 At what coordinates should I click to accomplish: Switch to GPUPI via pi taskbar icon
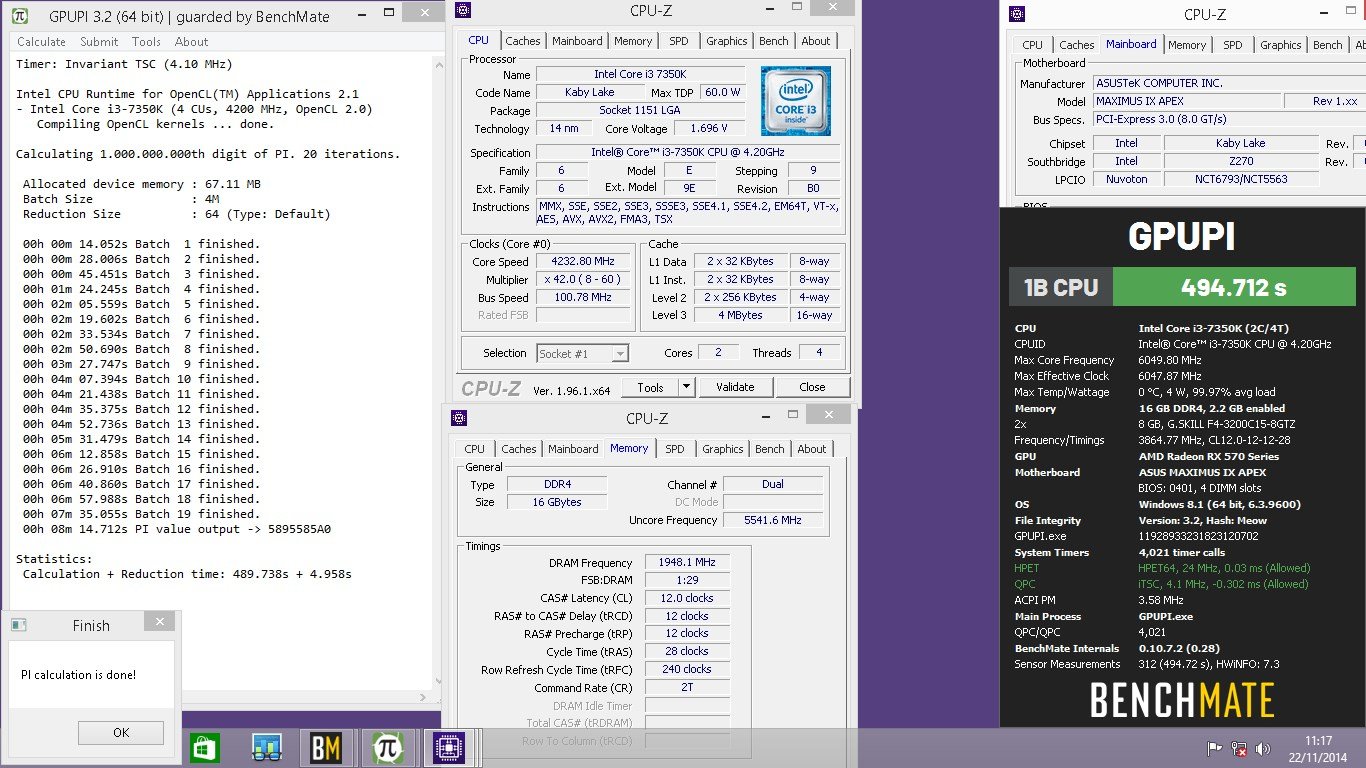(x=387, y=748)
